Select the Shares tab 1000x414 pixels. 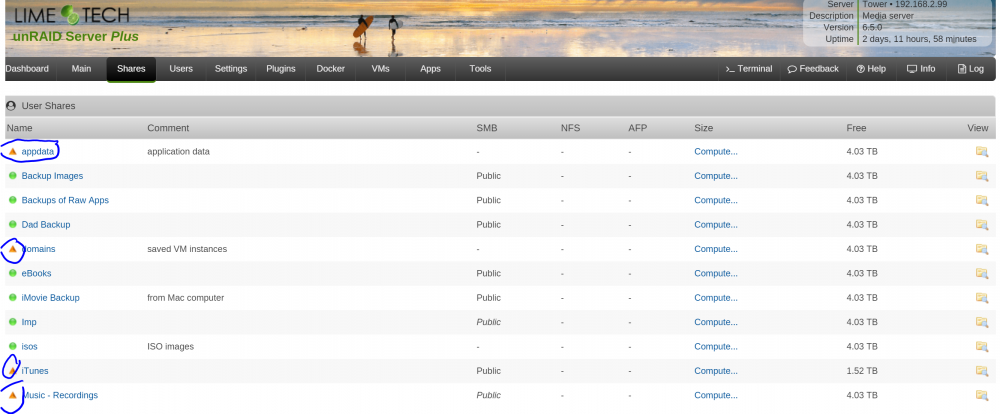click(131, 69)
